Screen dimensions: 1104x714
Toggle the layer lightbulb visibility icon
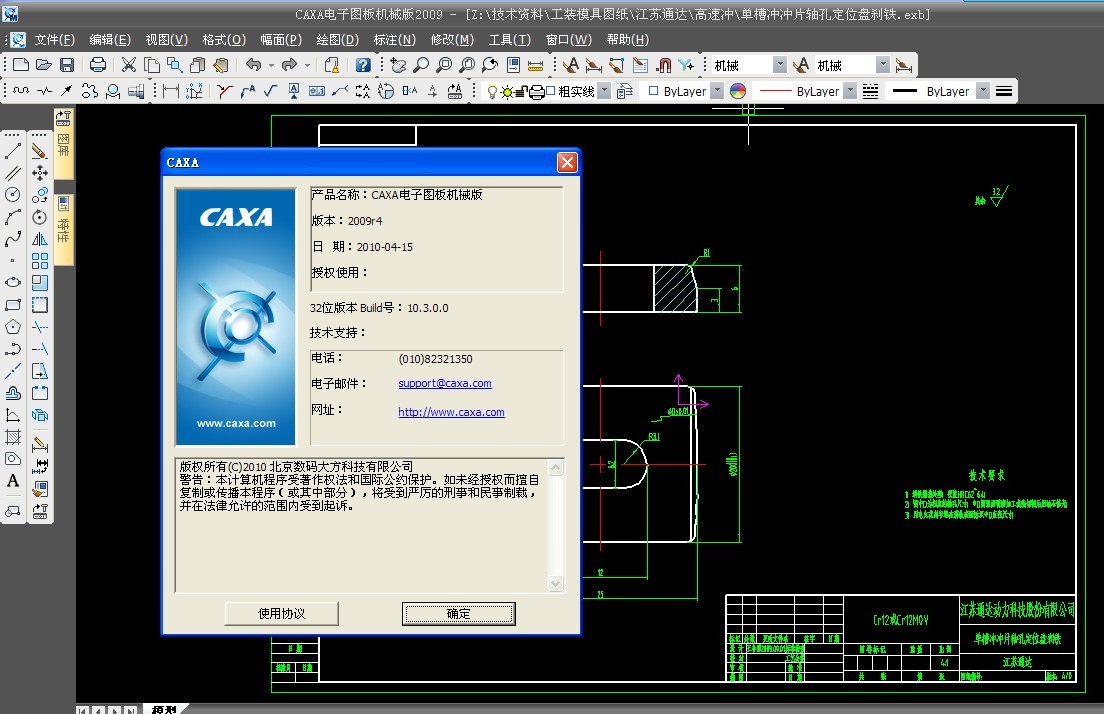point(491,91)
